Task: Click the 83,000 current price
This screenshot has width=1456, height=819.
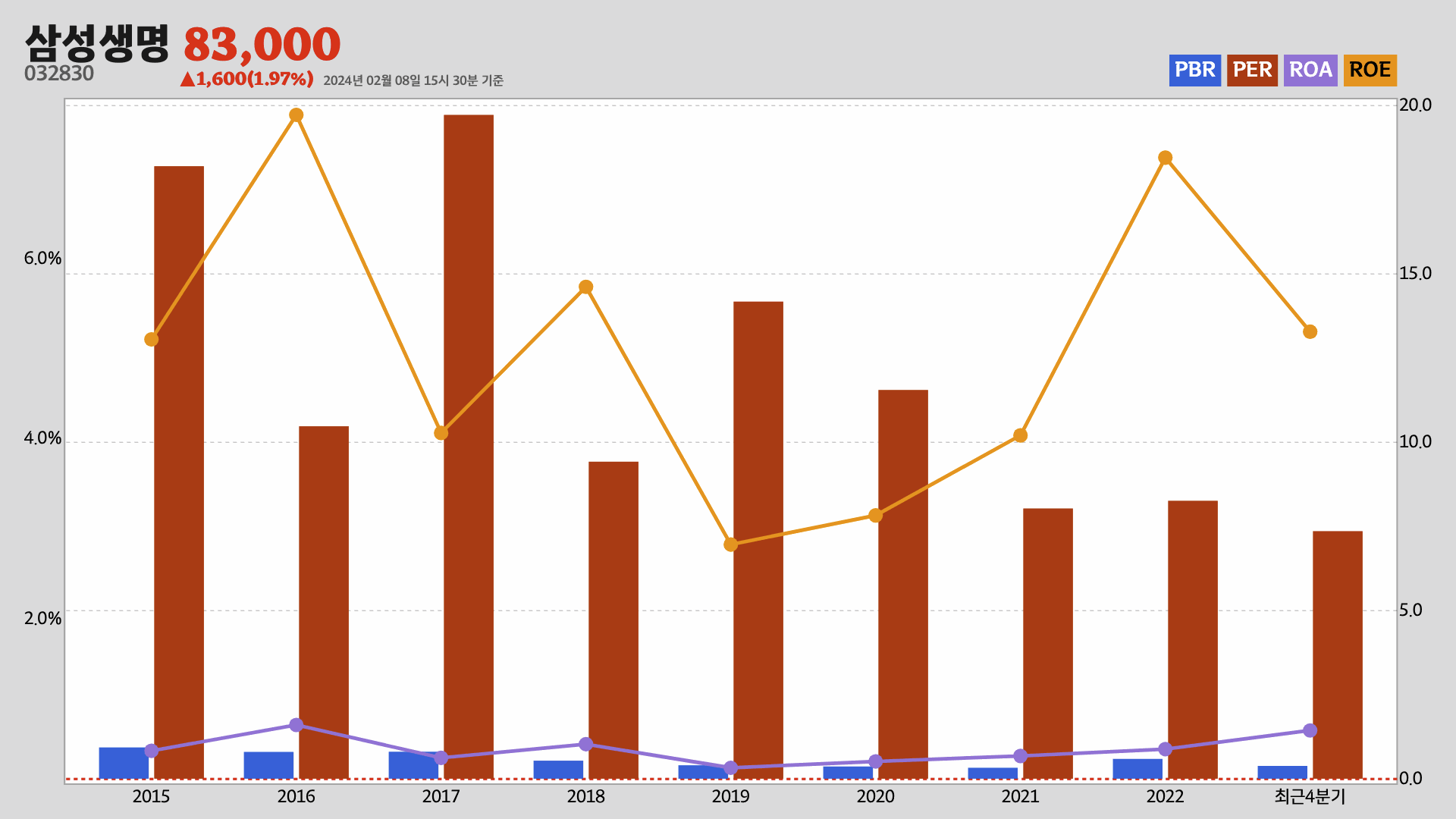Action: click(262, 44)
